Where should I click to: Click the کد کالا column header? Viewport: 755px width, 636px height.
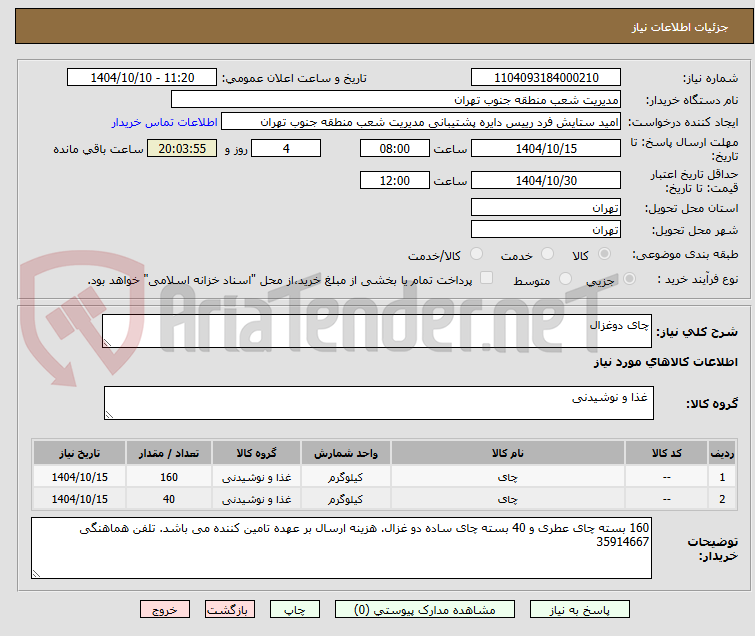[x=666, y=453]
